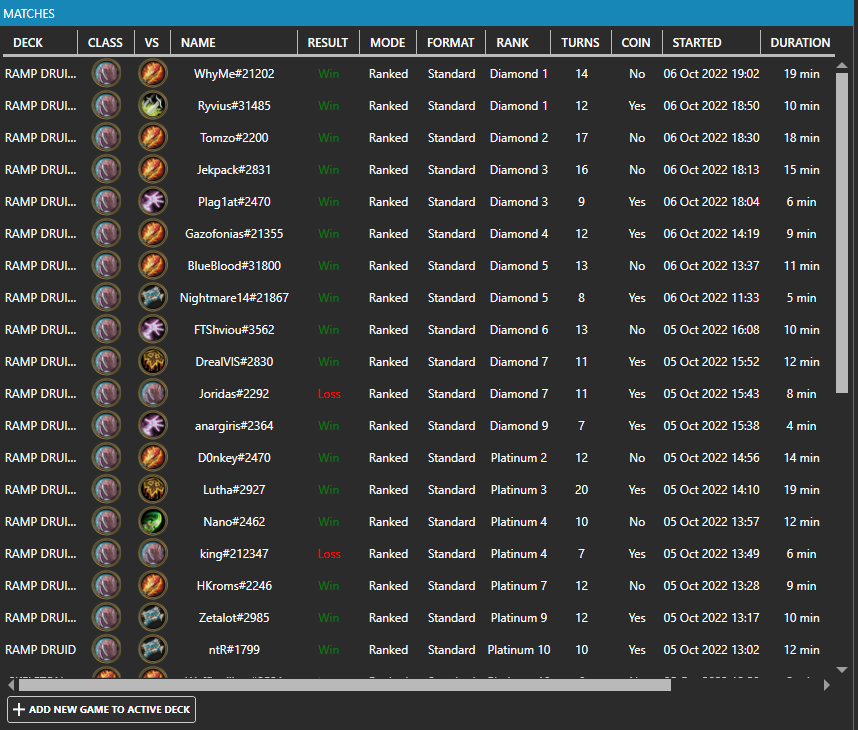Click Diamond 6 rank in FTShviou#3562 row
The height and width of the screenshot is (730, 858).
[x=519, y=330]
